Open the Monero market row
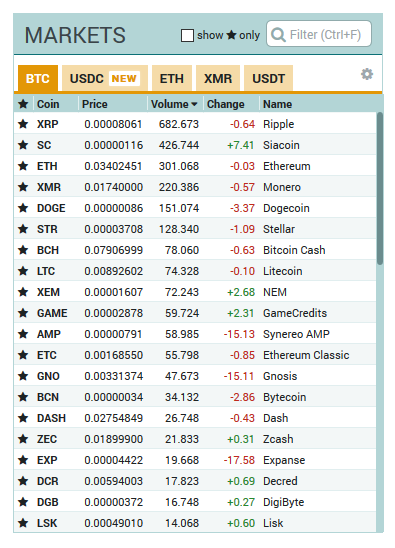Screen dimensions: 395x548 coord(195,187)
